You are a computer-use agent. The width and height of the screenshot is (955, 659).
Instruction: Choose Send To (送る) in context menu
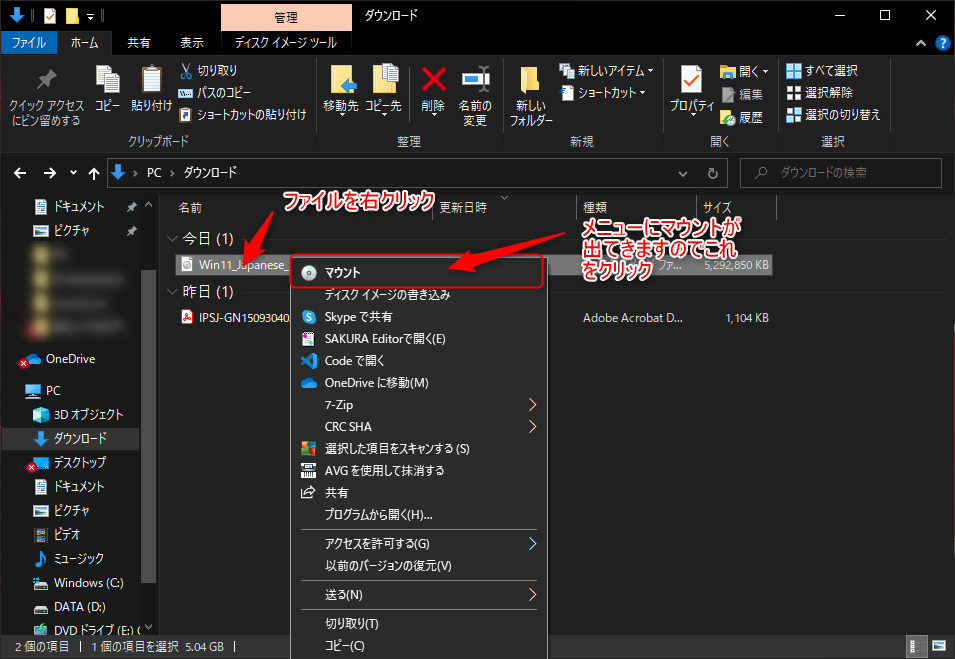(x=419, y=594)
